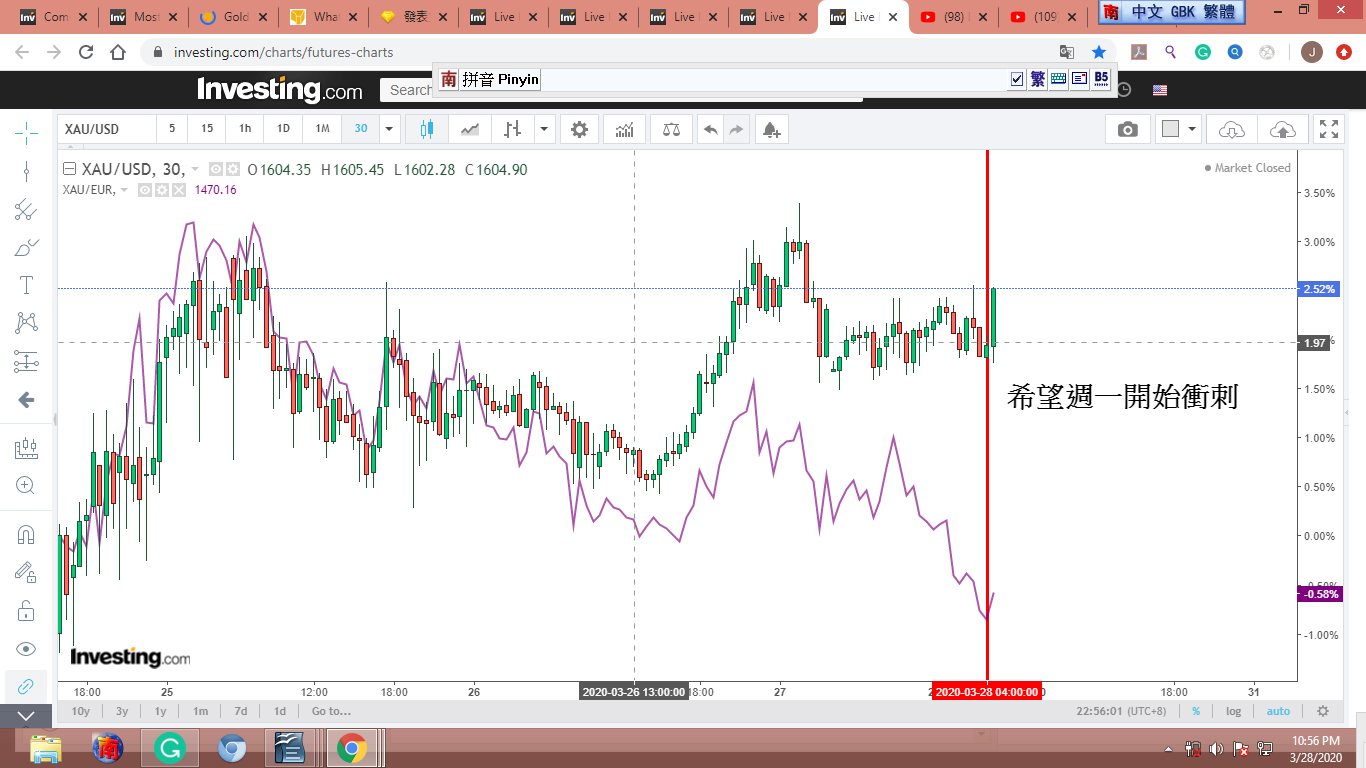
Task: Open the pitchfork tool in left sidebar
Action: point(26,209)
